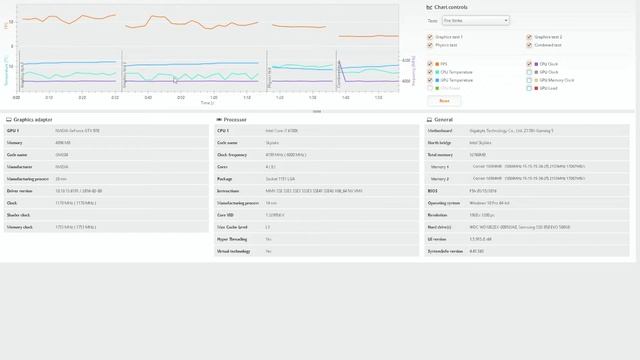
Task: Select the Clock frequency value
Action: [286, 155]
